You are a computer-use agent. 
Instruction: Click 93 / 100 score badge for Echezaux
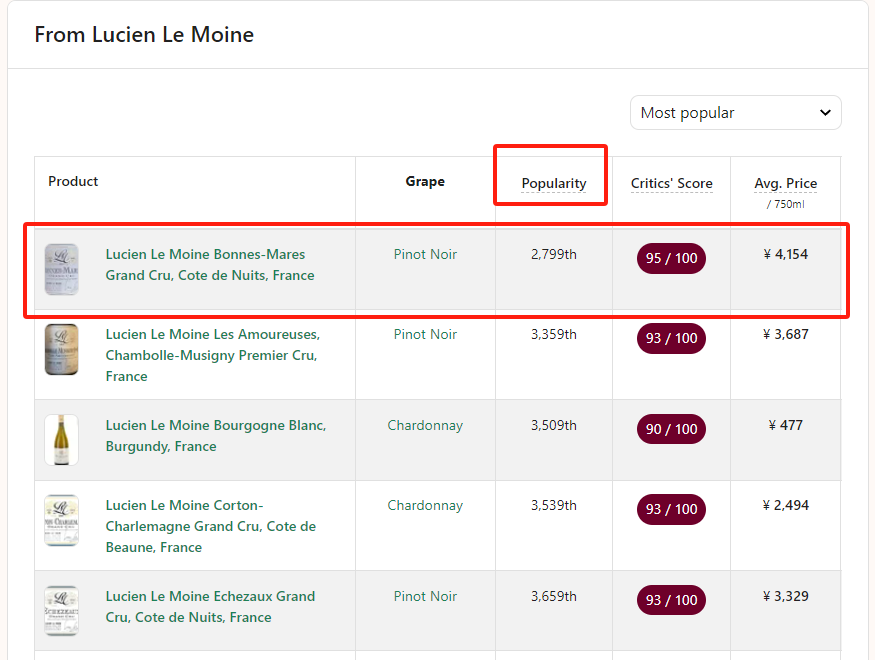(x=671, y=600)
